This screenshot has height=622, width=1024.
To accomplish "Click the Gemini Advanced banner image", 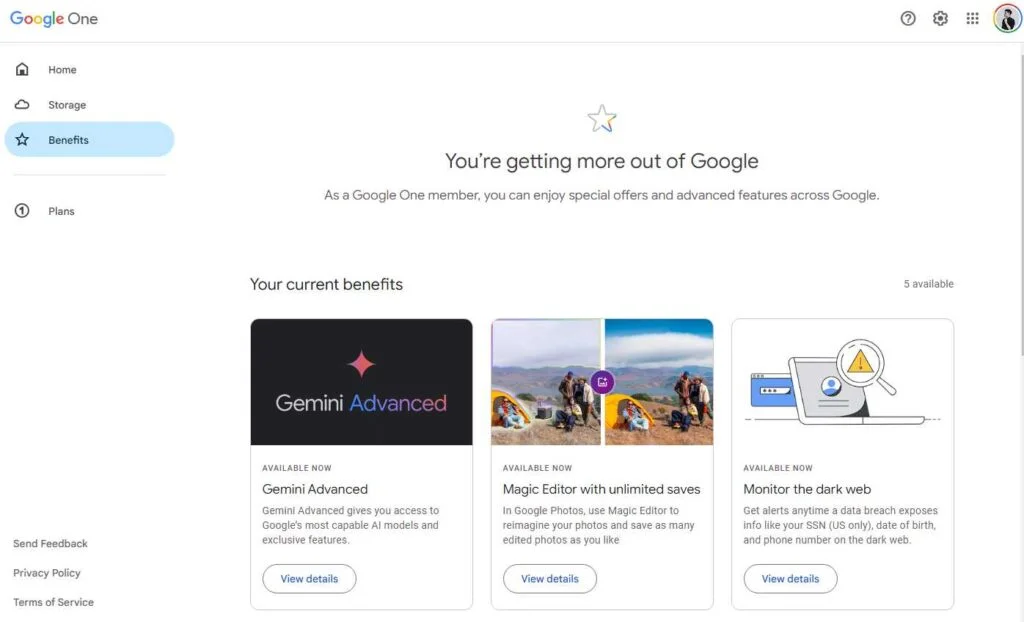I will tap(361, 382).
